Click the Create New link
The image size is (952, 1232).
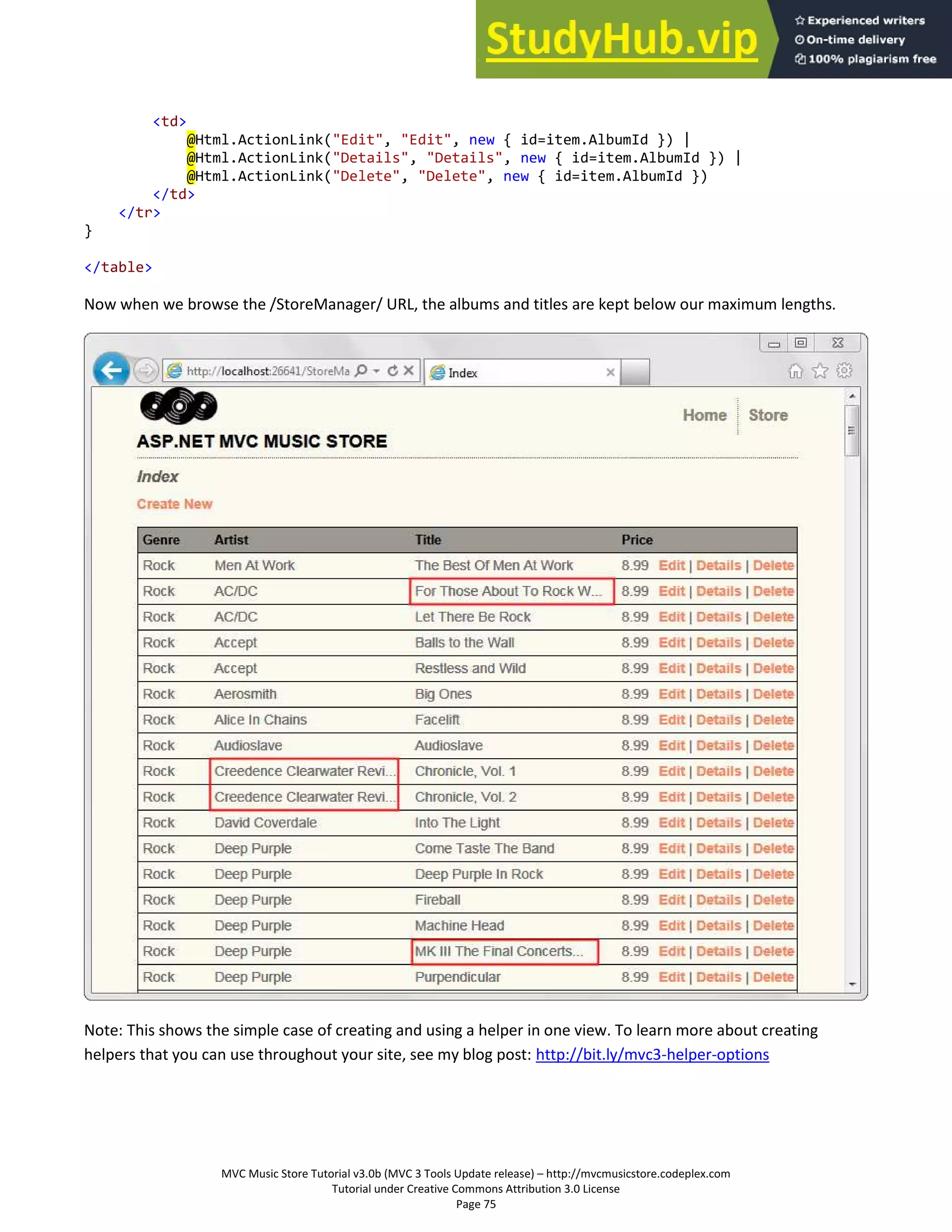(174, 504)
